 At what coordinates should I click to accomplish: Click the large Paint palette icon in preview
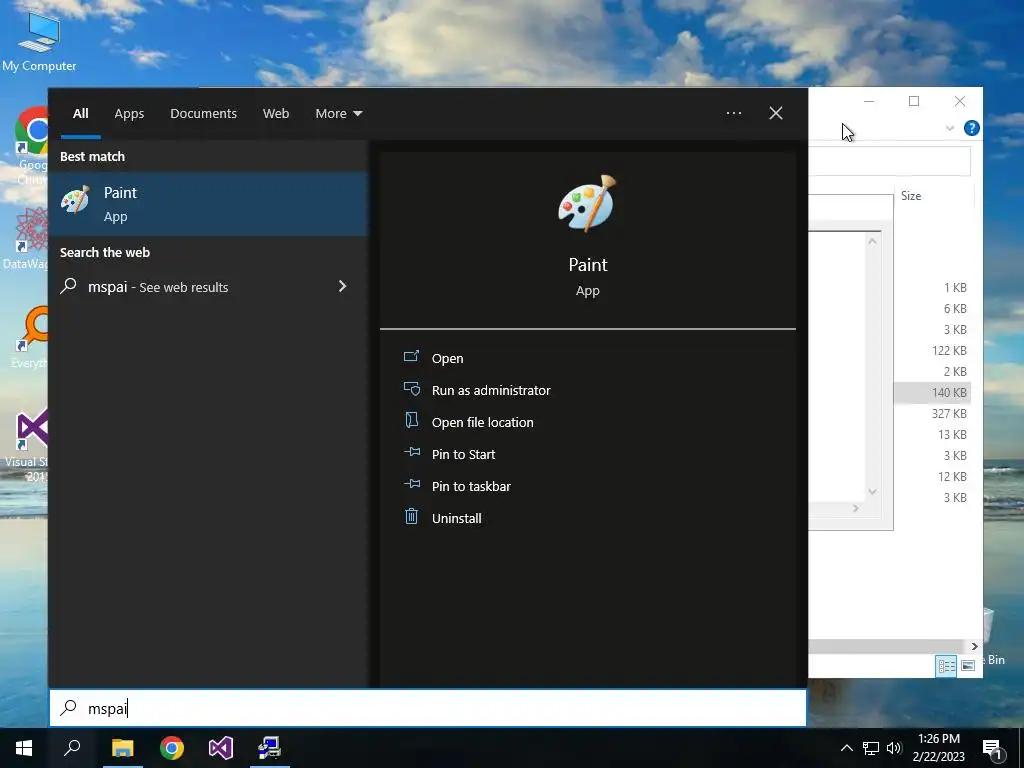pos(587,203)
